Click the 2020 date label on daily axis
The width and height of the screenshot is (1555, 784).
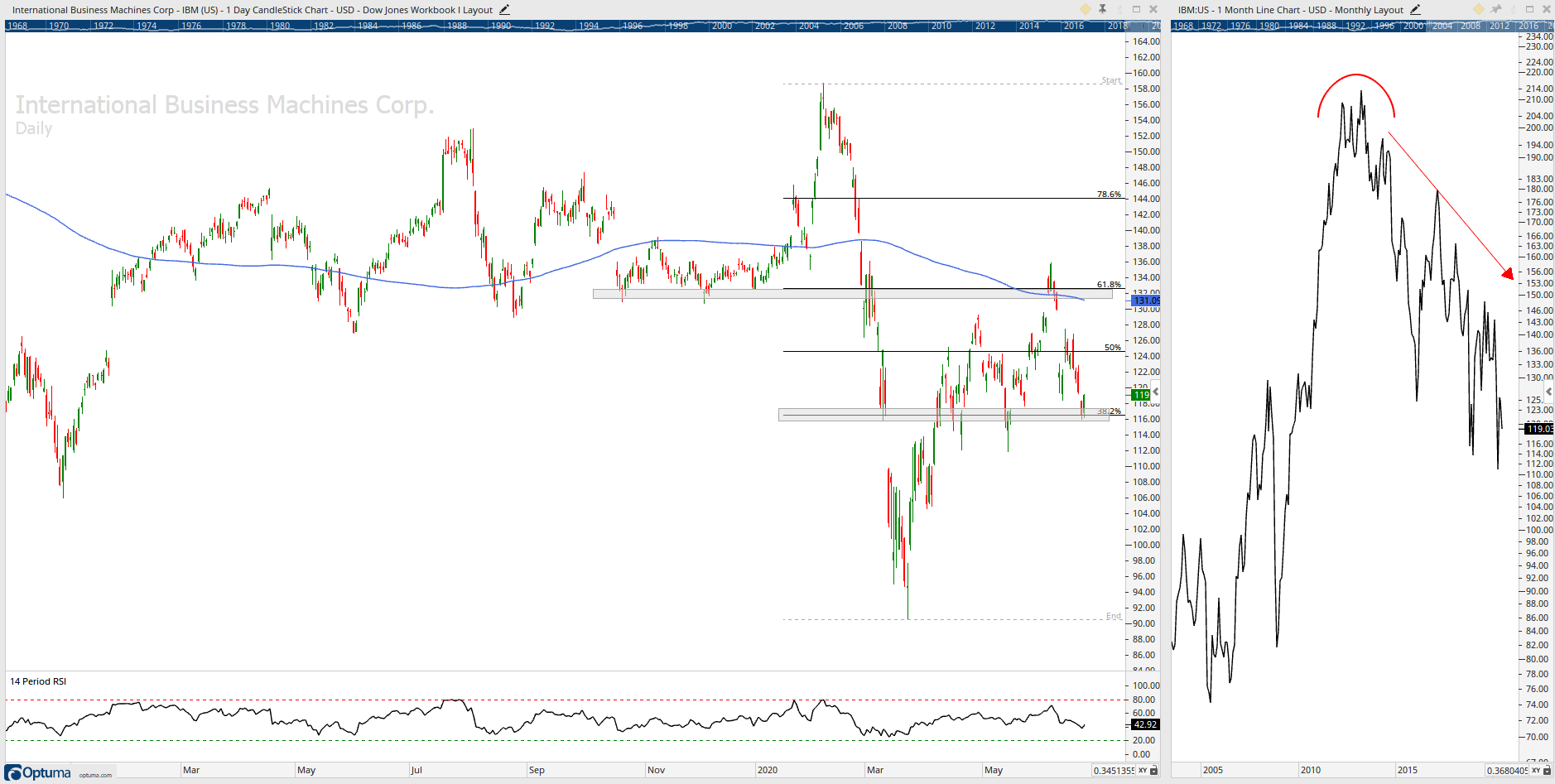coord(768,770)
